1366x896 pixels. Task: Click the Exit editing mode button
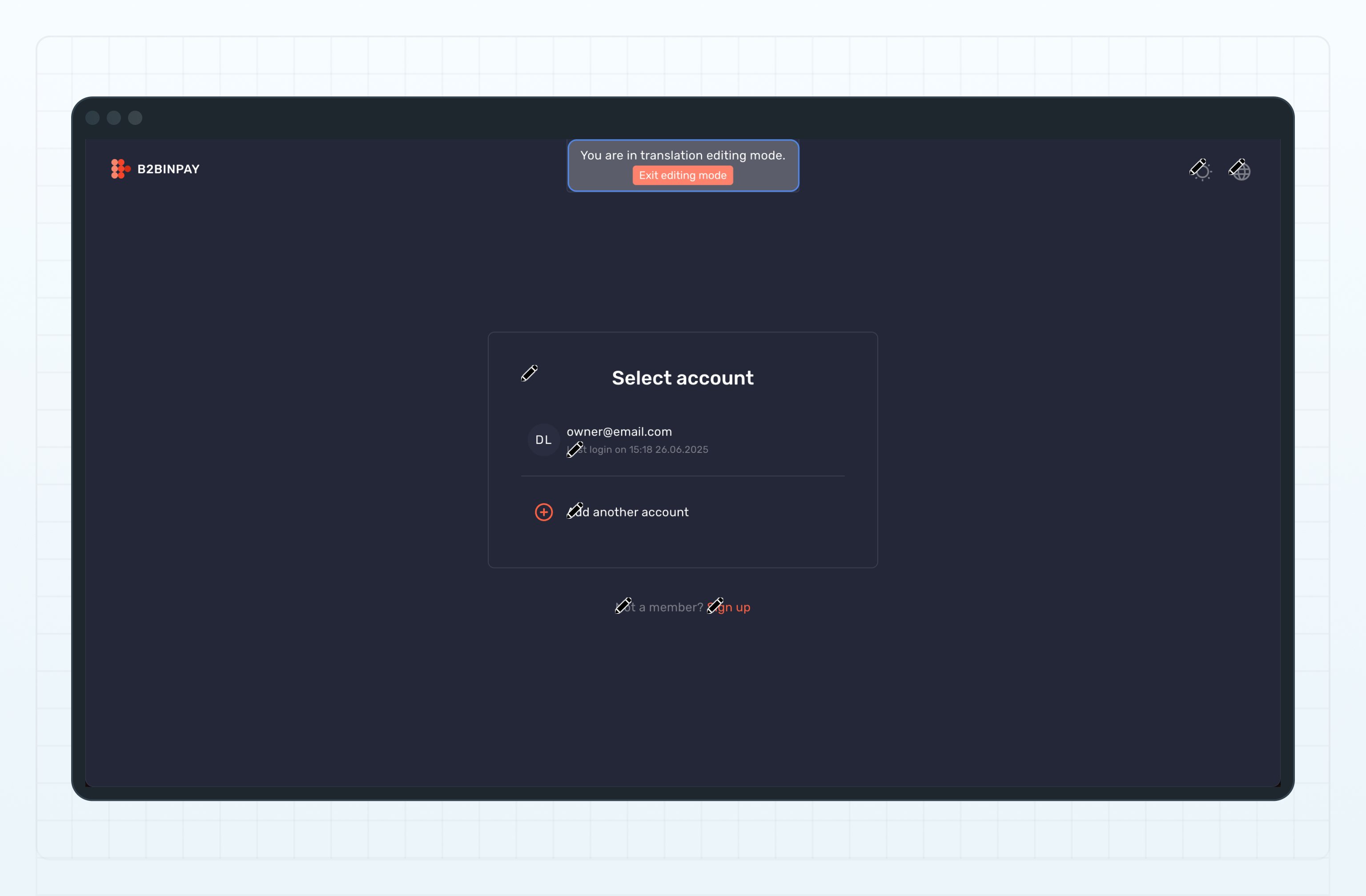pyautogui.click(x=683, y=176)
